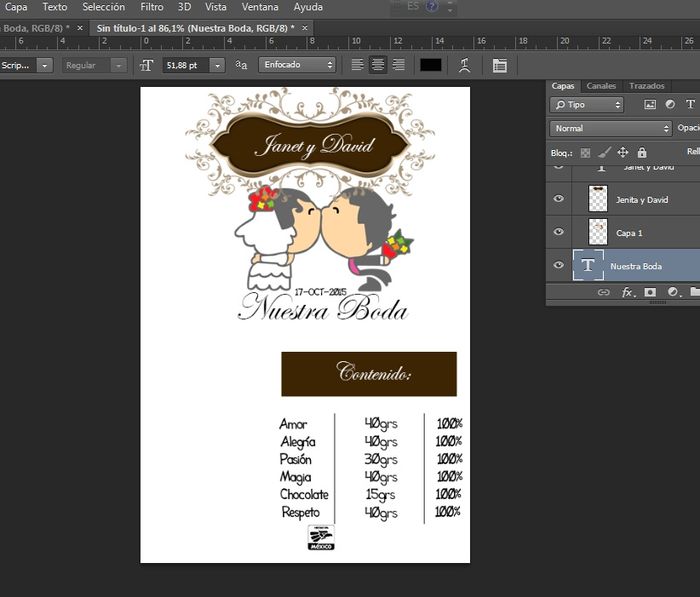700x597 pixels.
Task: Open the character and paragraph panels icon
Action: pos(499,65)
